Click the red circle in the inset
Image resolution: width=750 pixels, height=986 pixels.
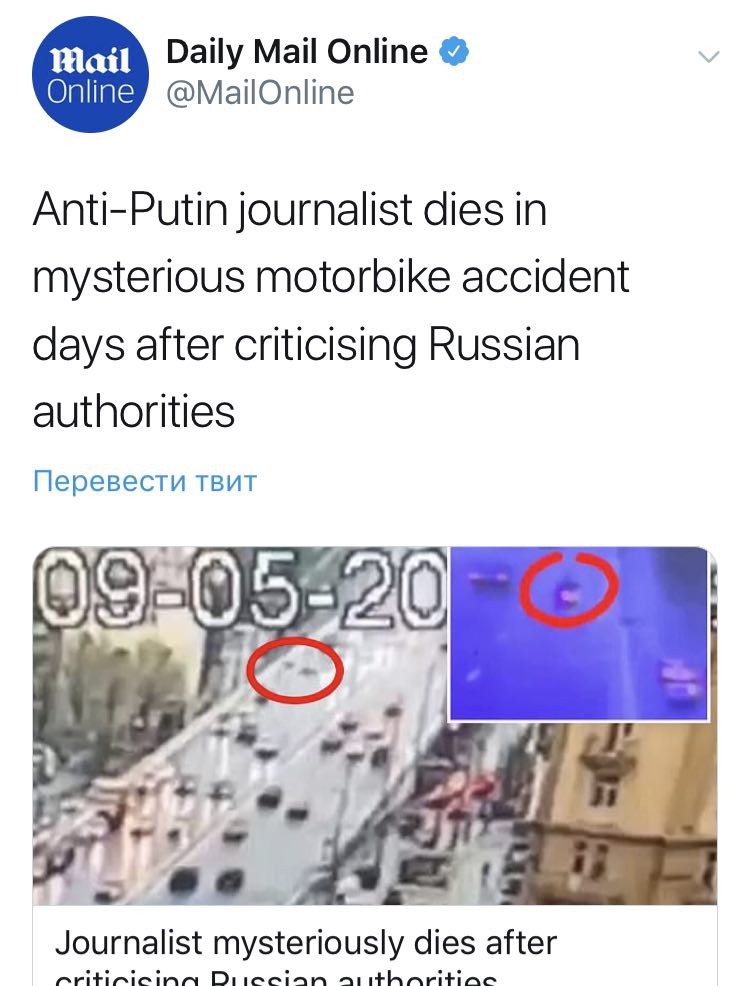click(x=569, y=589)
